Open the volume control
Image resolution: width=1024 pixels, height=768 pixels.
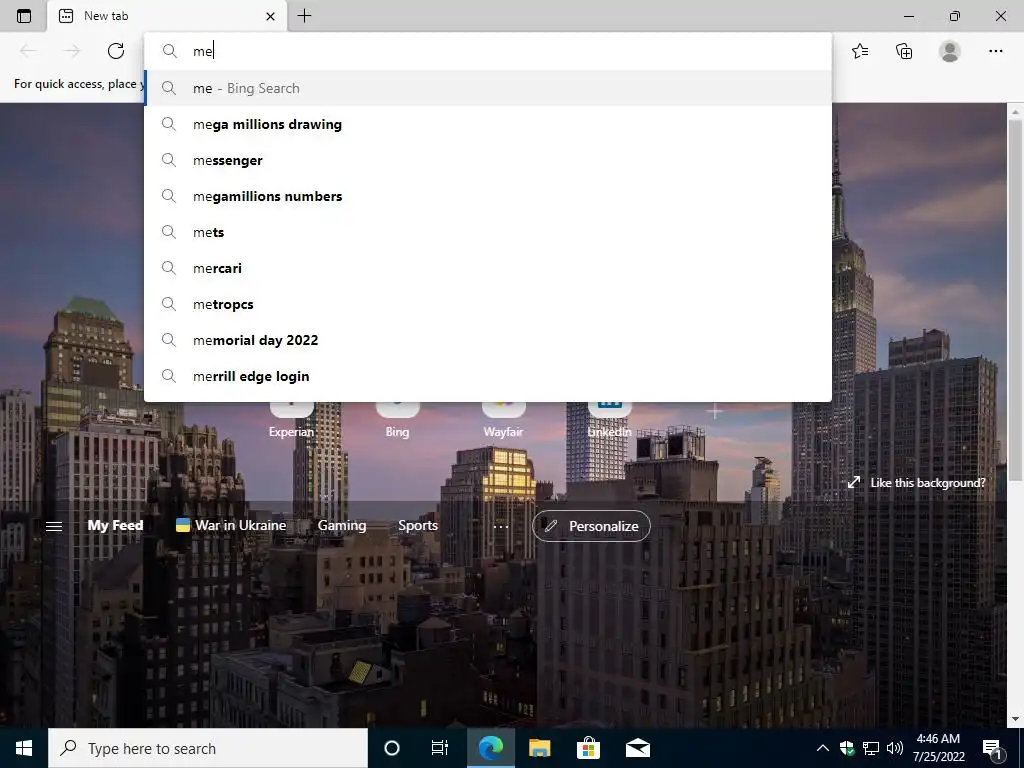(x=895, y=748)
